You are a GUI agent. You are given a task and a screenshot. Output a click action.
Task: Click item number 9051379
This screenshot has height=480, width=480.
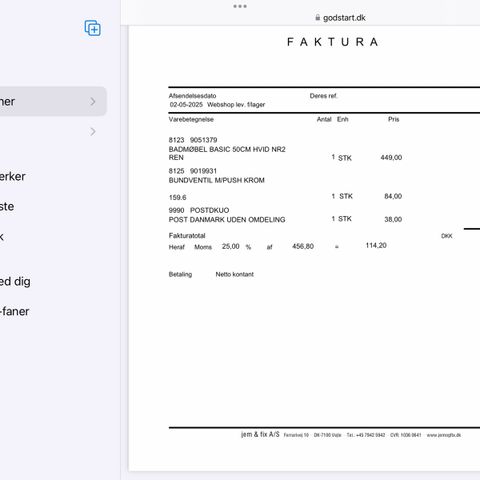pos(203,140)
